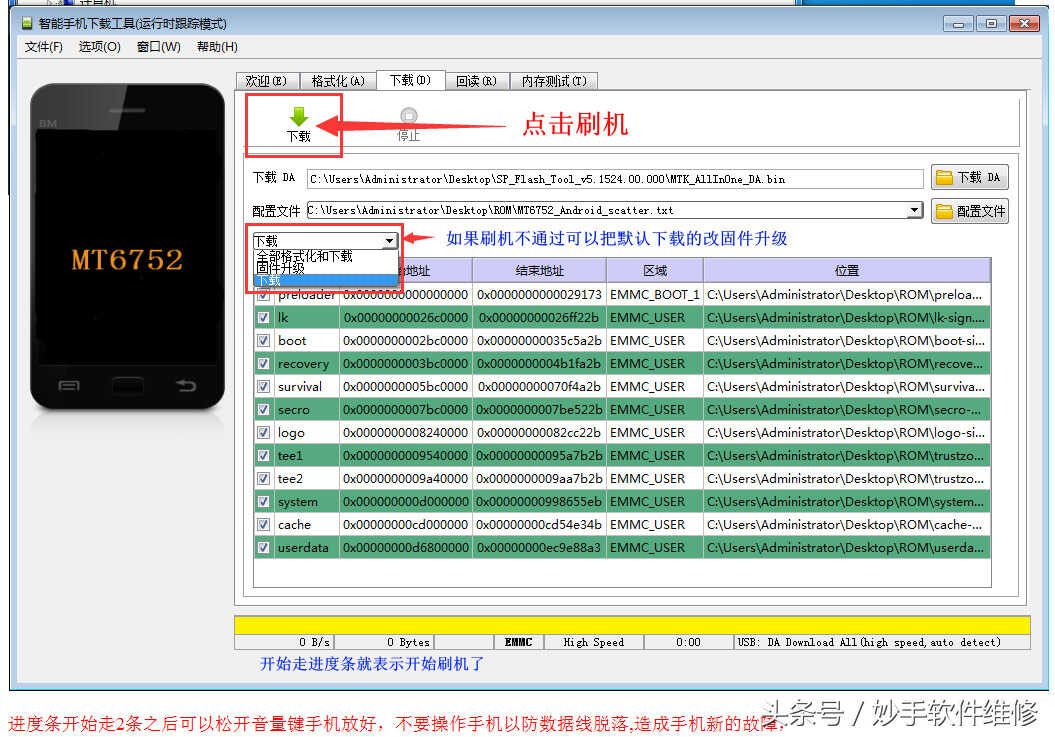Click the MT6752 phone image
Screen dimensions: 1055x737
127,246
